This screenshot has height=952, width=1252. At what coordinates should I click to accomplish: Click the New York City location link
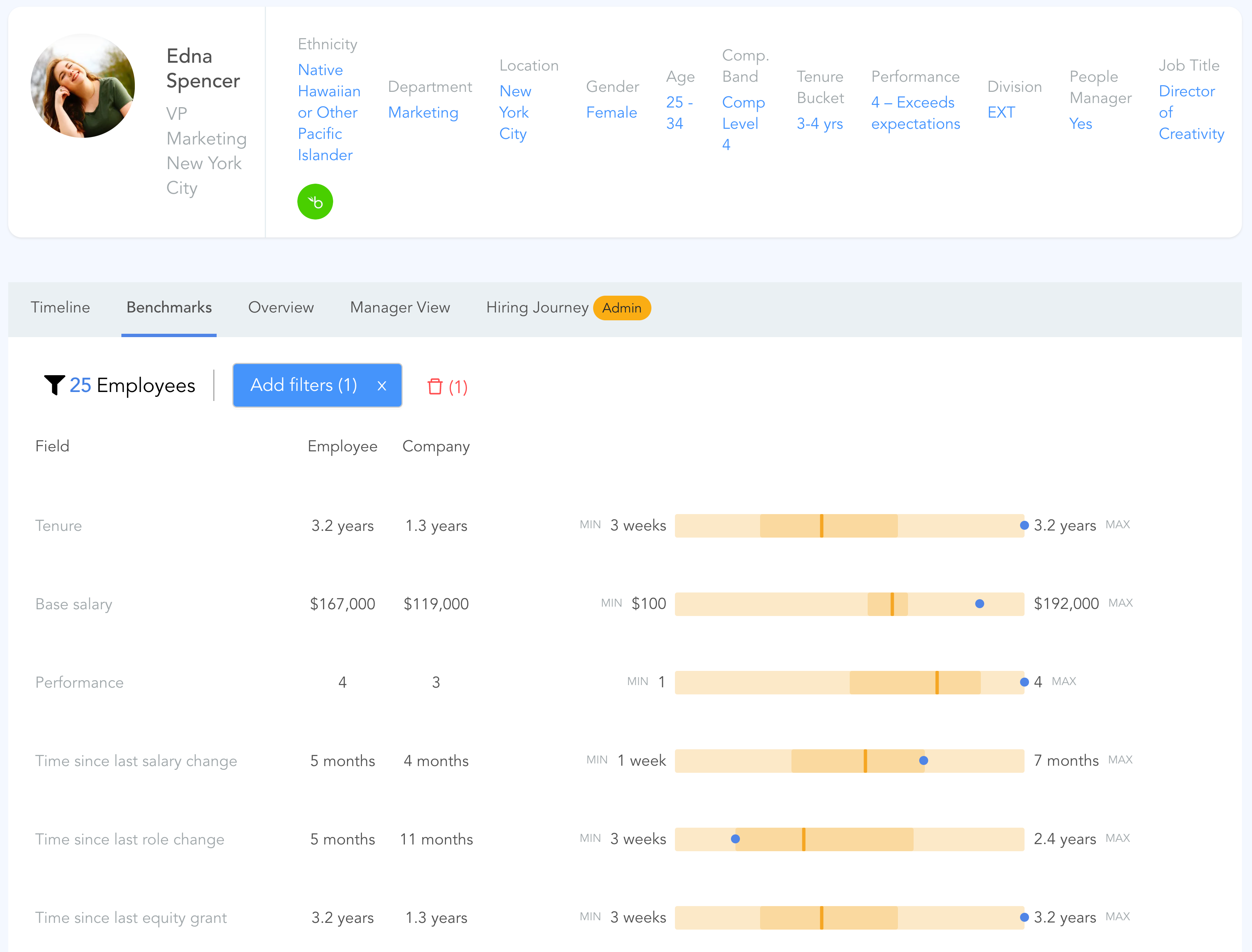[x=514, y=112]
